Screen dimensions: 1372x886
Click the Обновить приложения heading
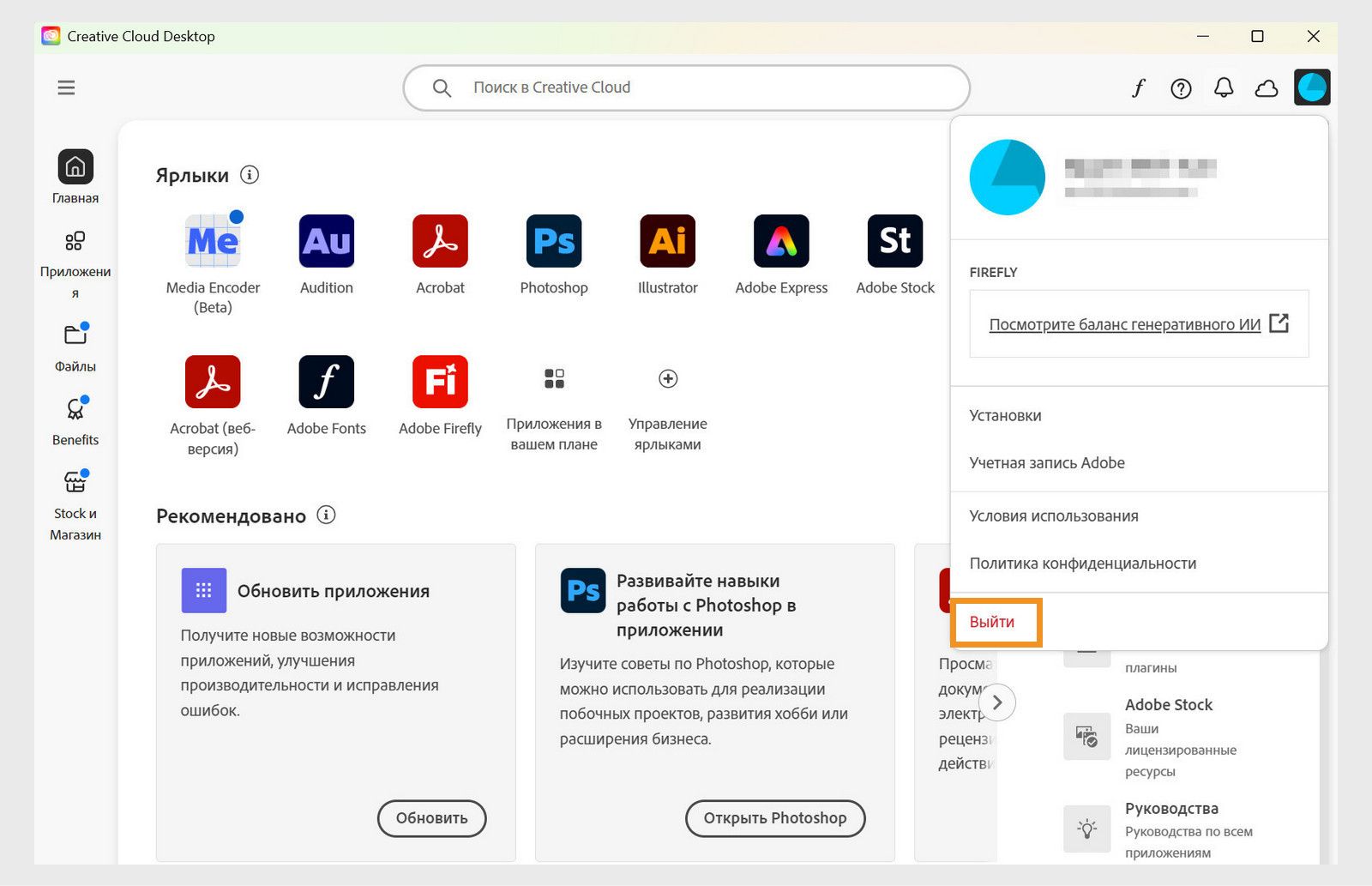click(x=333, y=591)
